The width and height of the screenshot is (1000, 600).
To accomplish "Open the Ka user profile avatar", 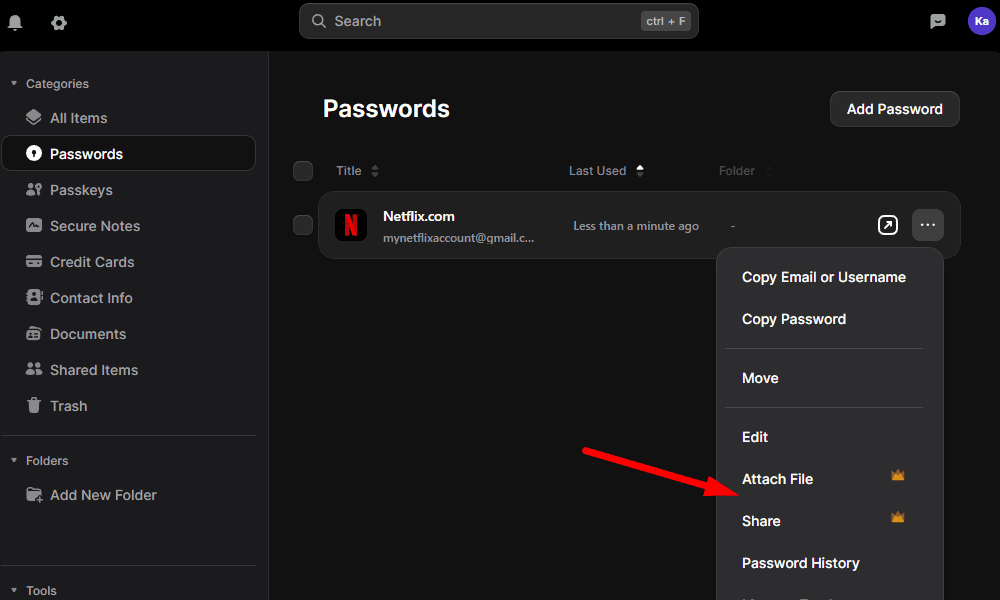I will point(981,21).
